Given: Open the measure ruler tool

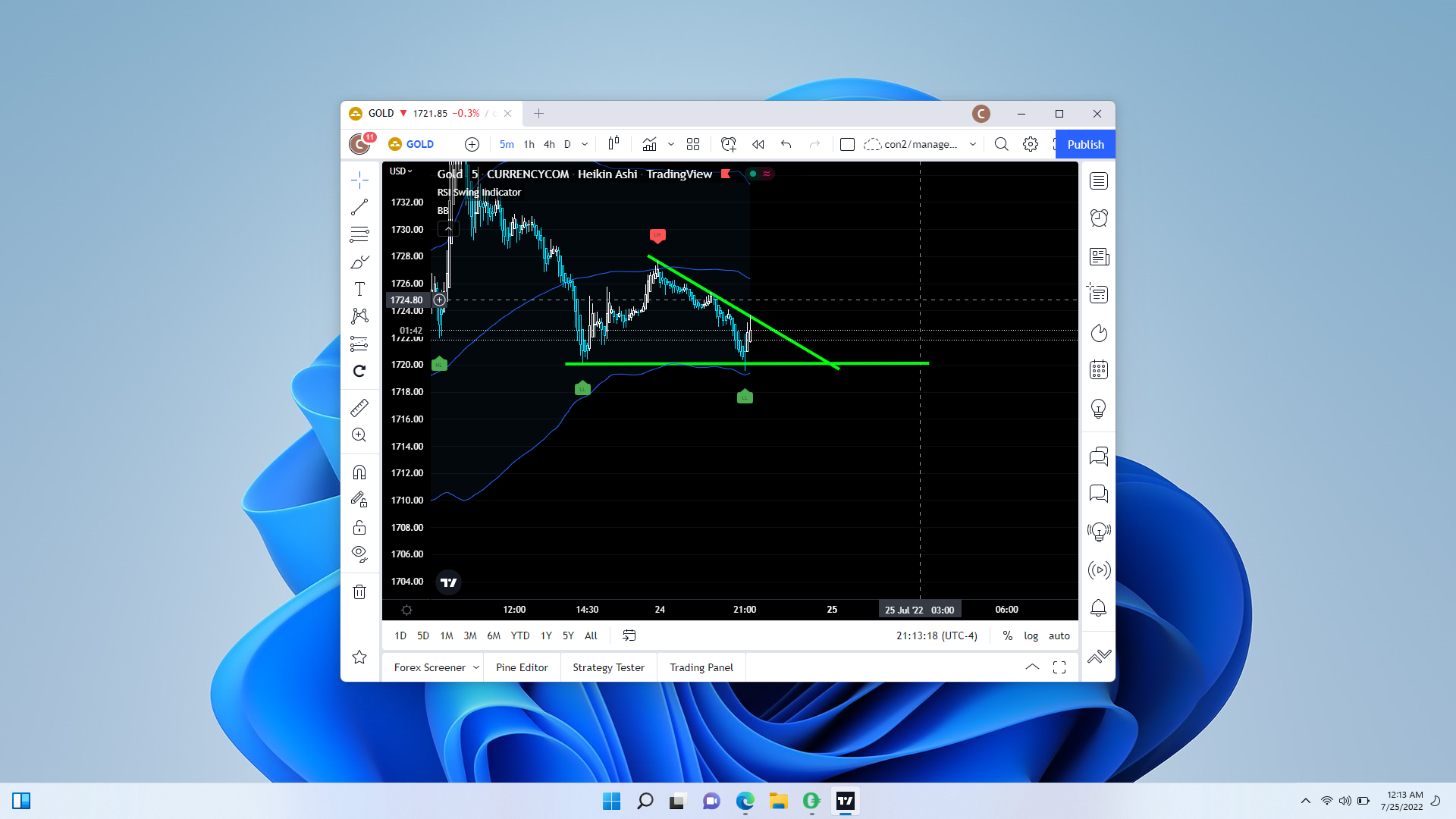Looking at the screenshot, I should 359,408.
